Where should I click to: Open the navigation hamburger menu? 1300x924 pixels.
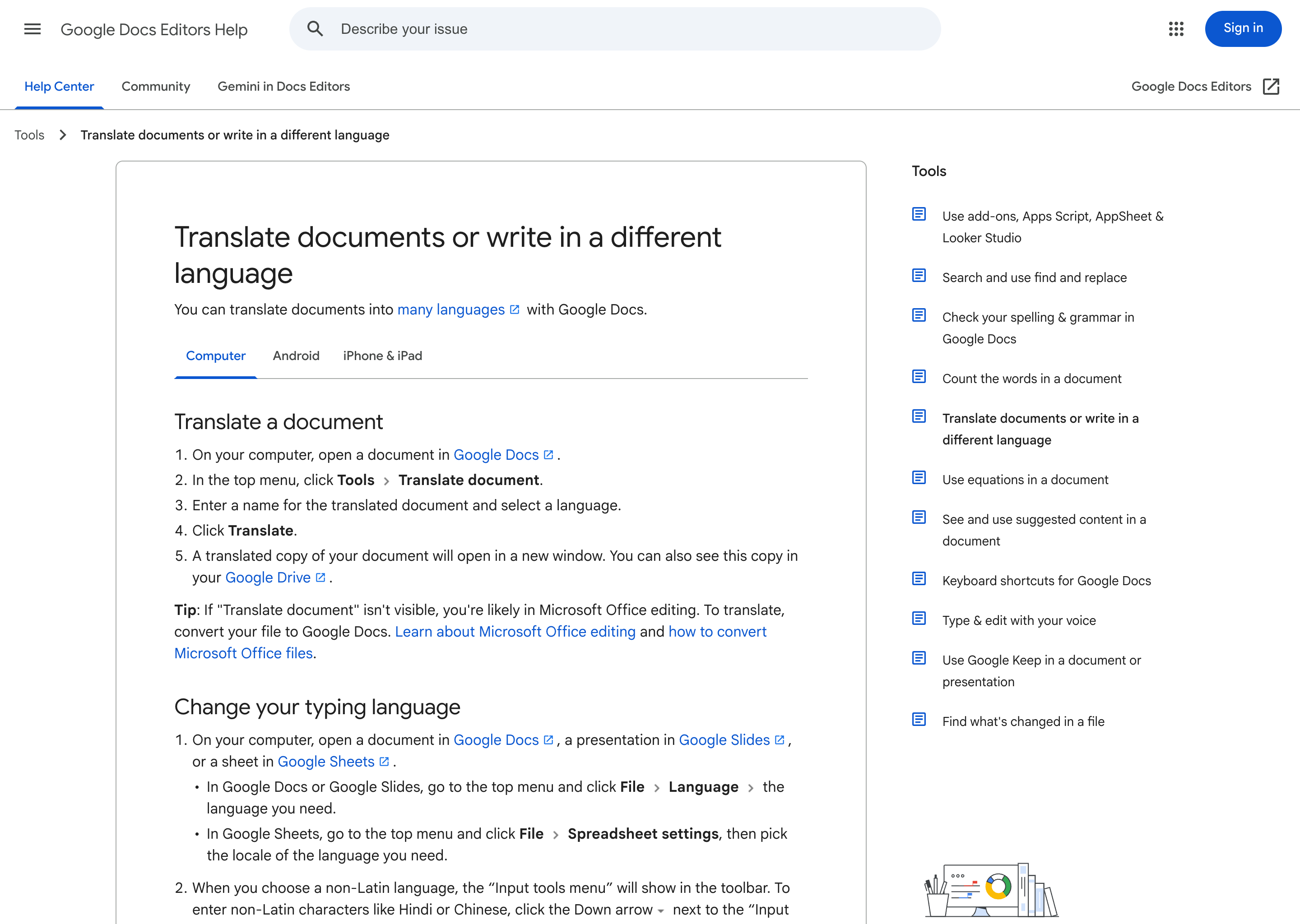pyautogui.click(x=32, y=29)
